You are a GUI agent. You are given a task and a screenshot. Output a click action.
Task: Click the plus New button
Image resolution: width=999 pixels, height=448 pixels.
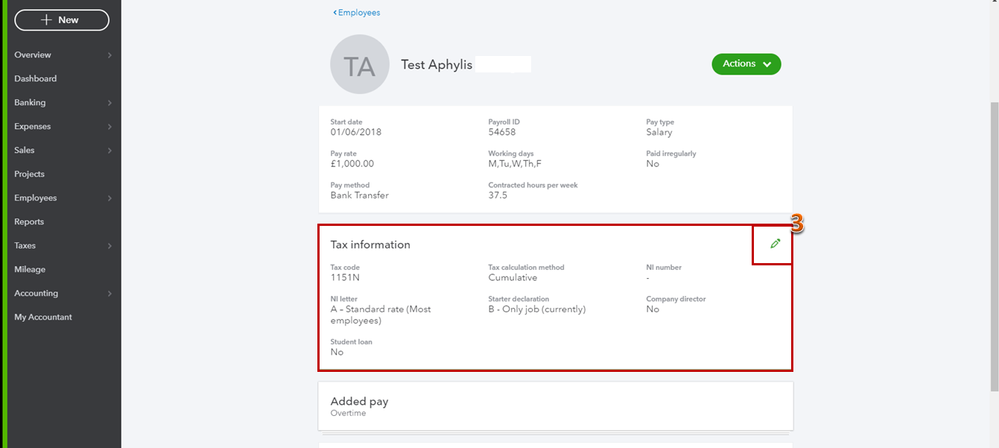pos(61,20)
